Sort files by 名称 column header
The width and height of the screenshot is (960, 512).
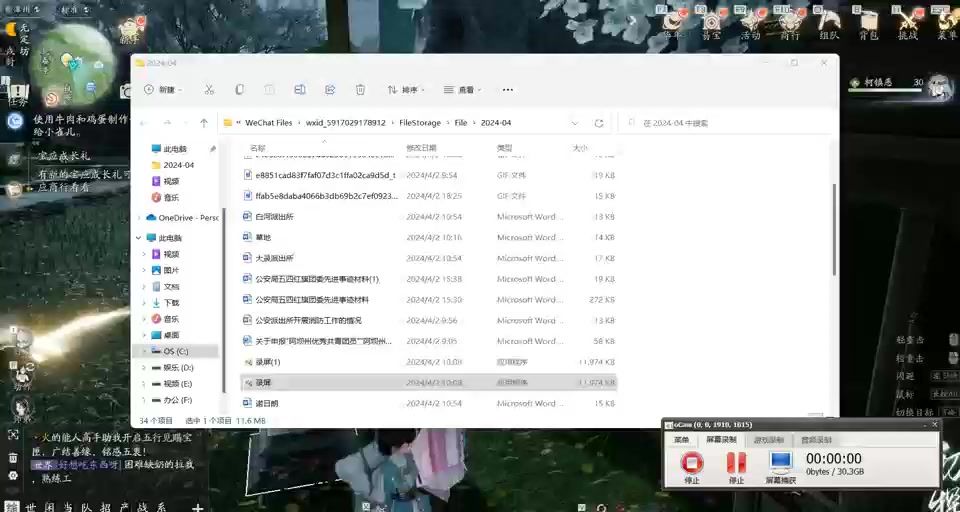[x=258, y=148]
